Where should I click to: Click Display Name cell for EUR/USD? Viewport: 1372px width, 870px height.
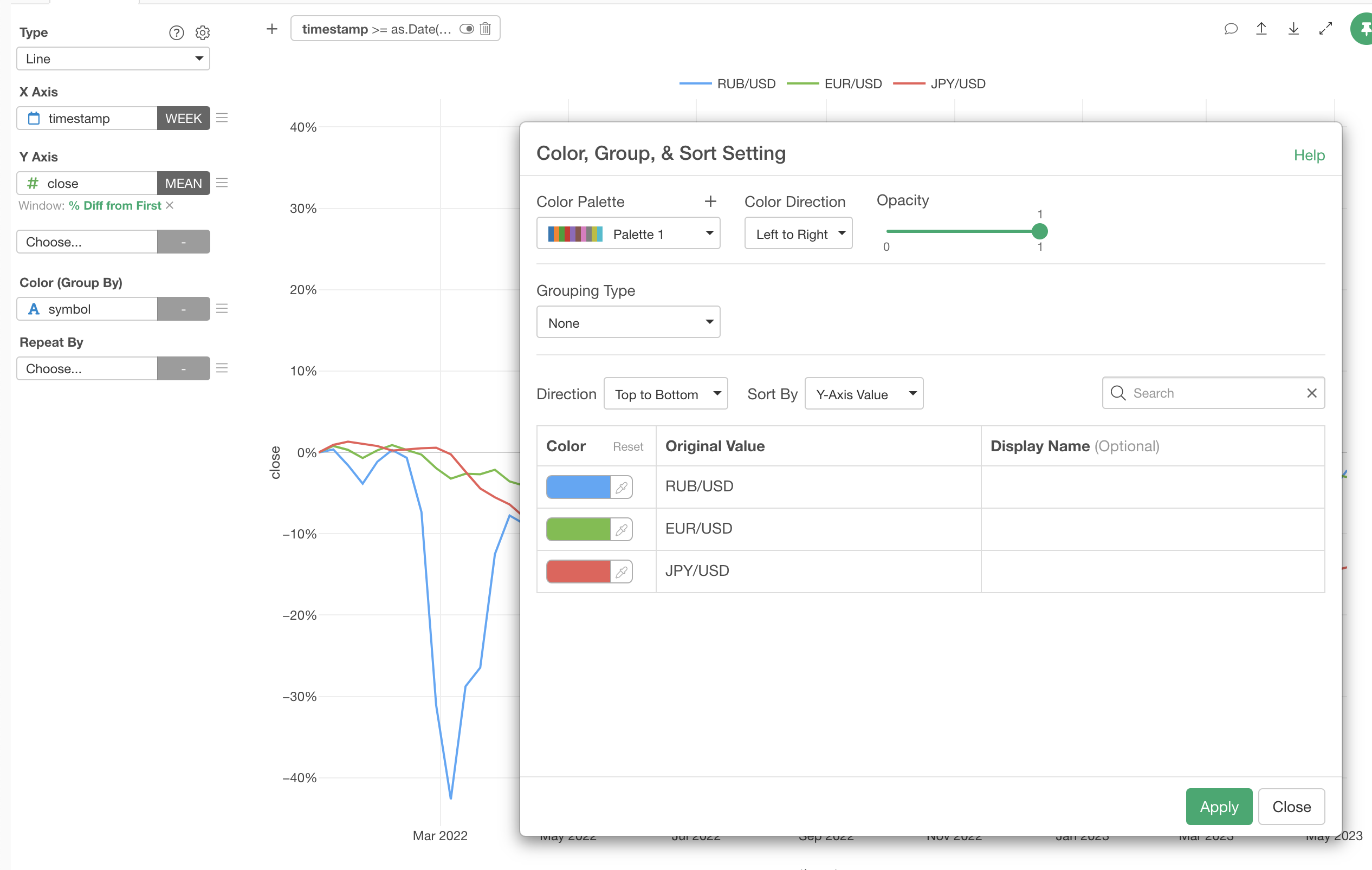(x=1153, y=529)
